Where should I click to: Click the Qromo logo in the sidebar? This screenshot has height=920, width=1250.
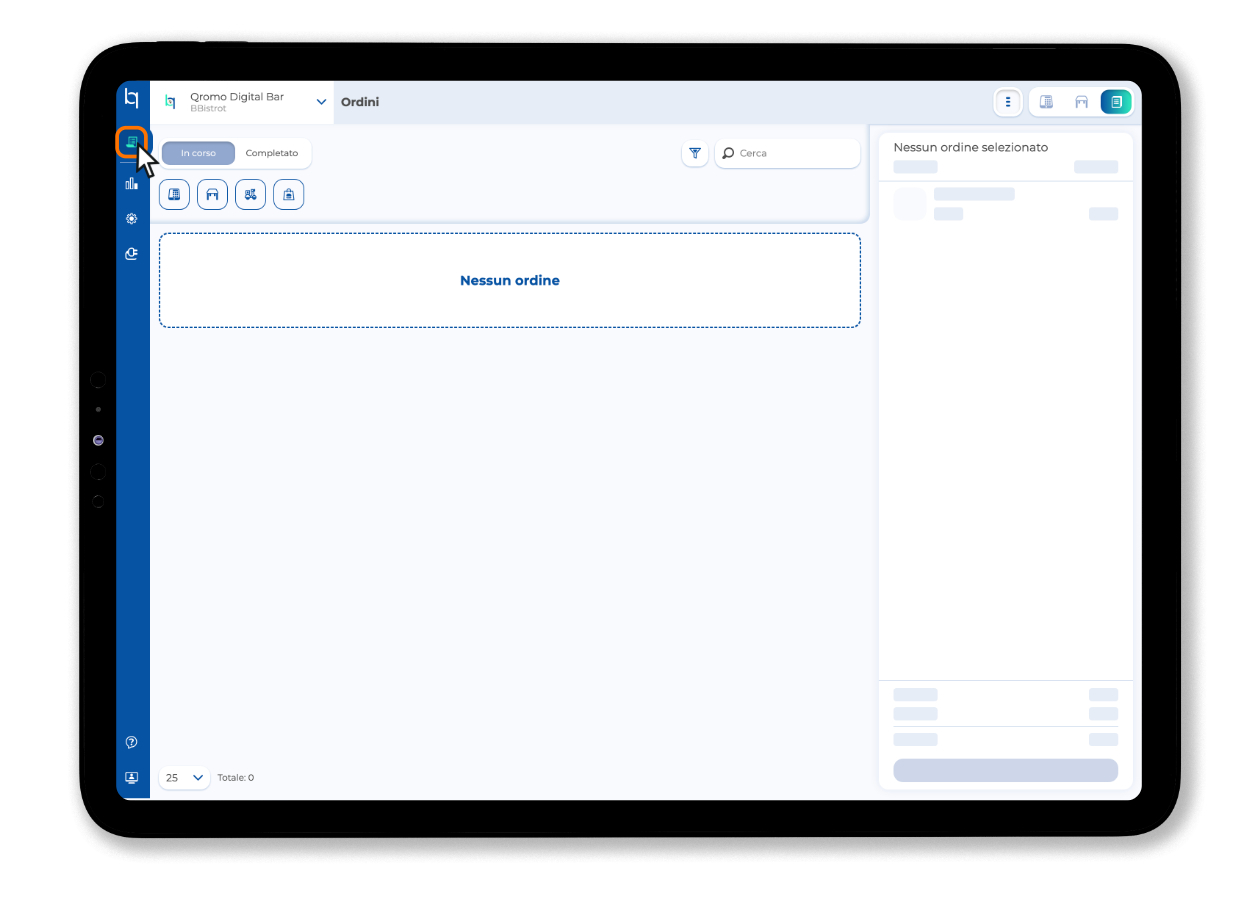tap(131, 98)
